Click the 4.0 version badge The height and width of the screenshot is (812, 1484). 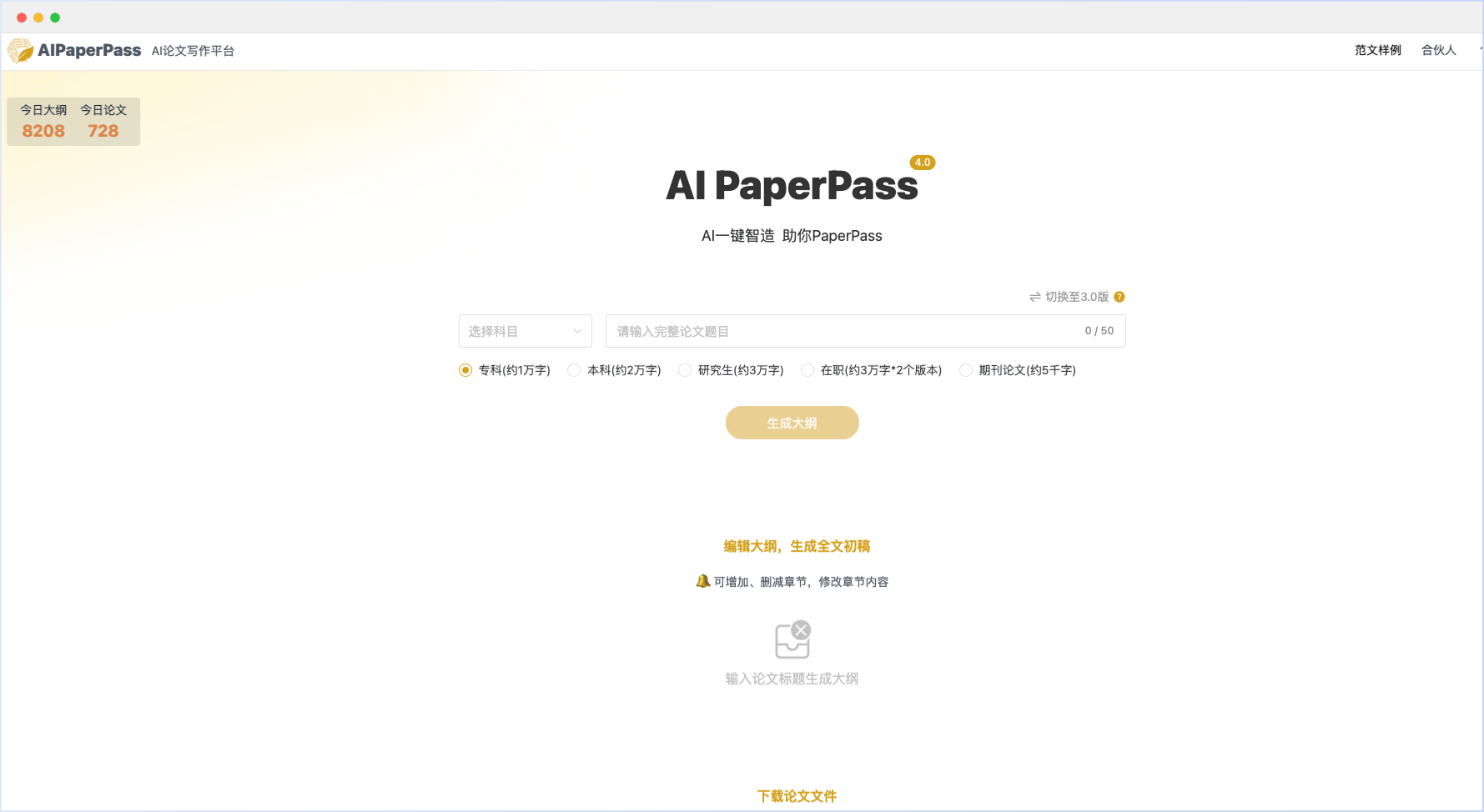click(x=922, y=163)
